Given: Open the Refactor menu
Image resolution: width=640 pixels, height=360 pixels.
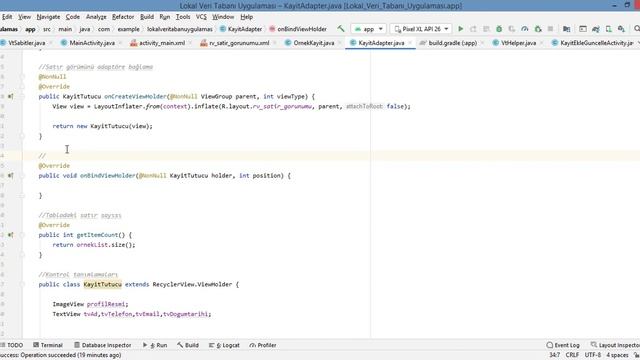Looking at the screenshot, I should [x=123, y=17].
